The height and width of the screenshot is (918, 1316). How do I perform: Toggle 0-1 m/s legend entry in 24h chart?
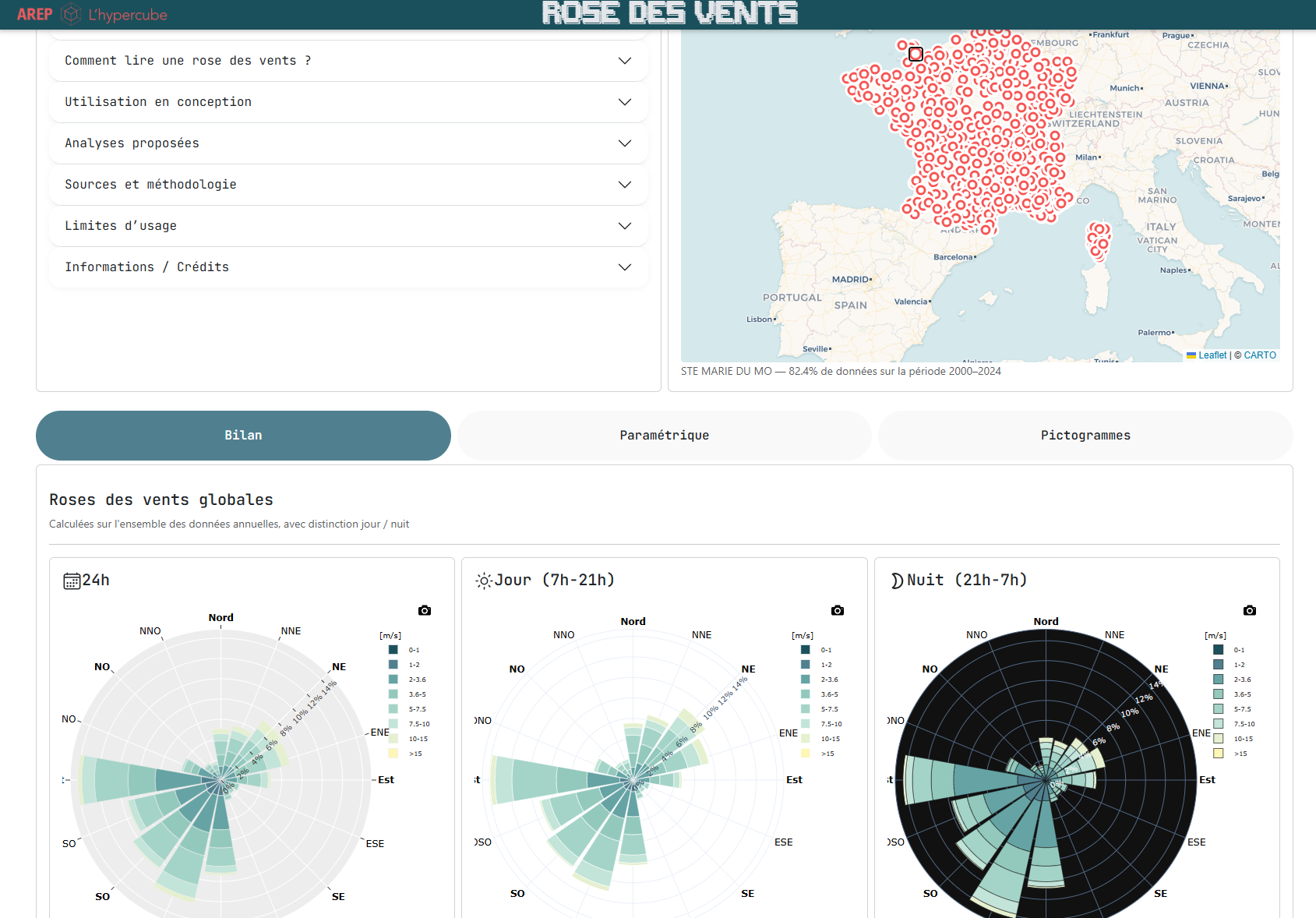404,650
